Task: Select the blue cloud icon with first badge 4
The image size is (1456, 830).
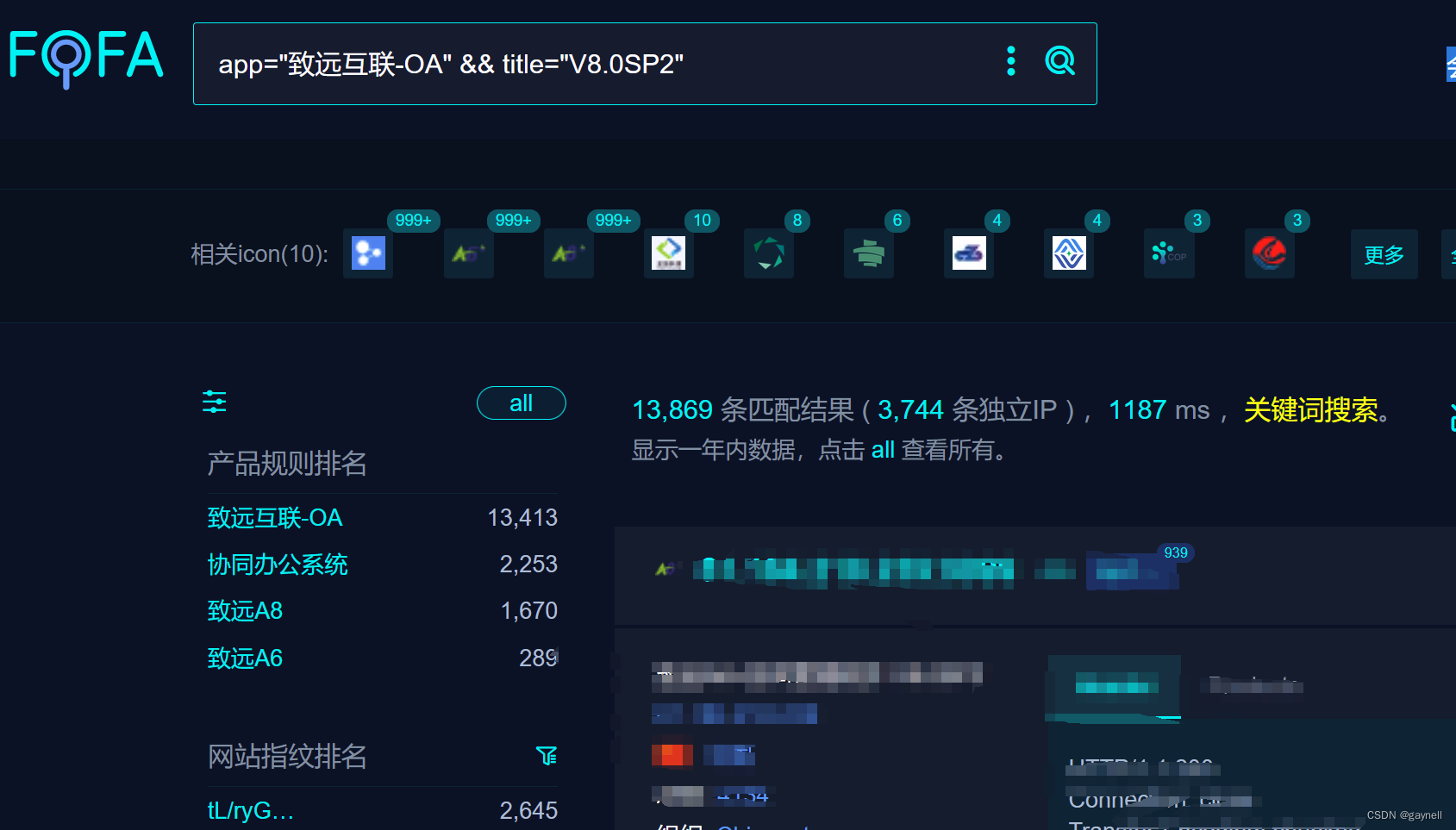Action: 968,253
